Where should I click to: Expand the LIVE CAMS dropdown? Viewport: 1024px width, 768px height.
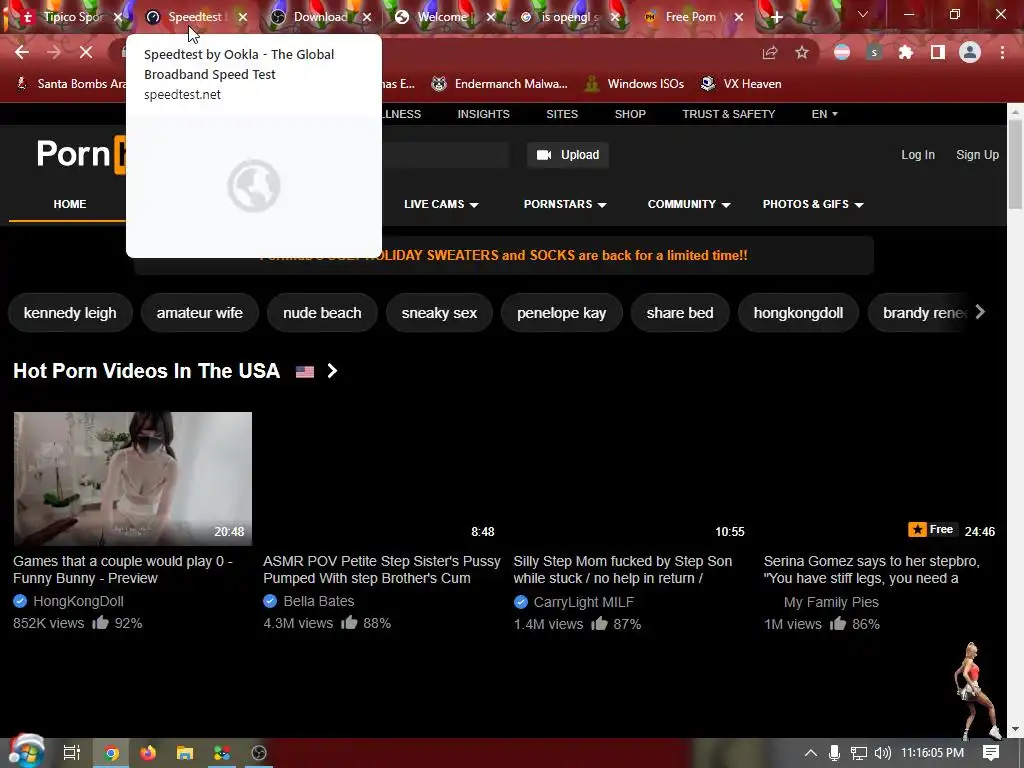[x=441, y=204]
